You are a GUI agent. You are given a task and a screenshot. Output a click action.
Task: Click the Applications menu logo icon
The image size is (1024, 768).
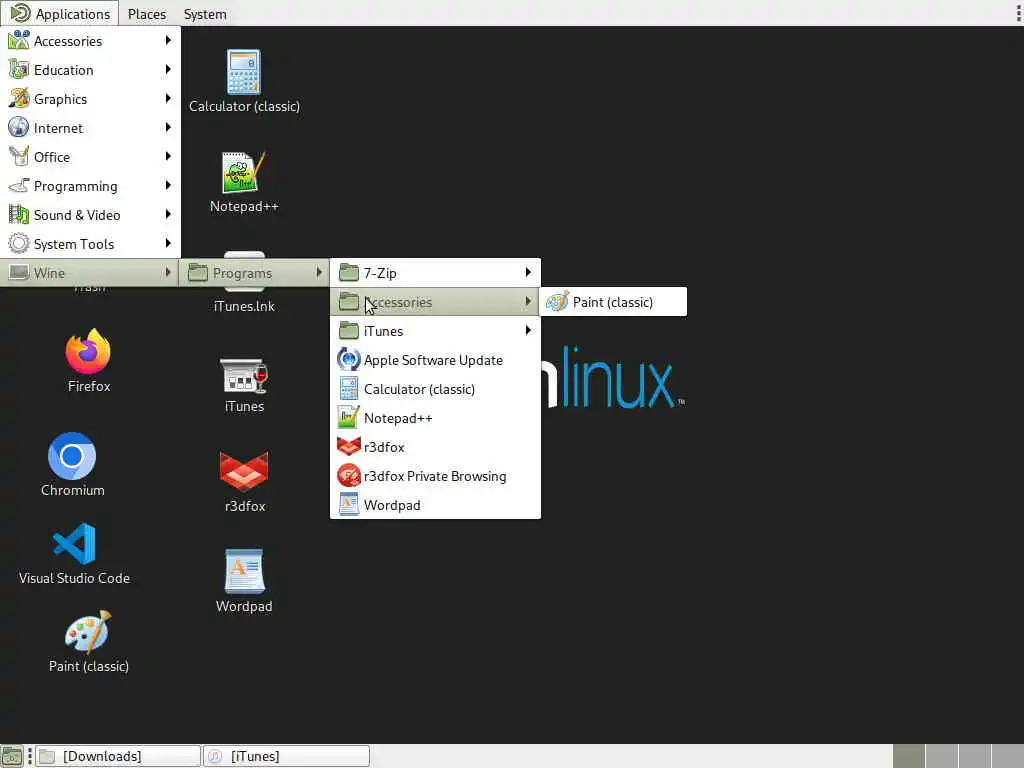coord(20,13)
